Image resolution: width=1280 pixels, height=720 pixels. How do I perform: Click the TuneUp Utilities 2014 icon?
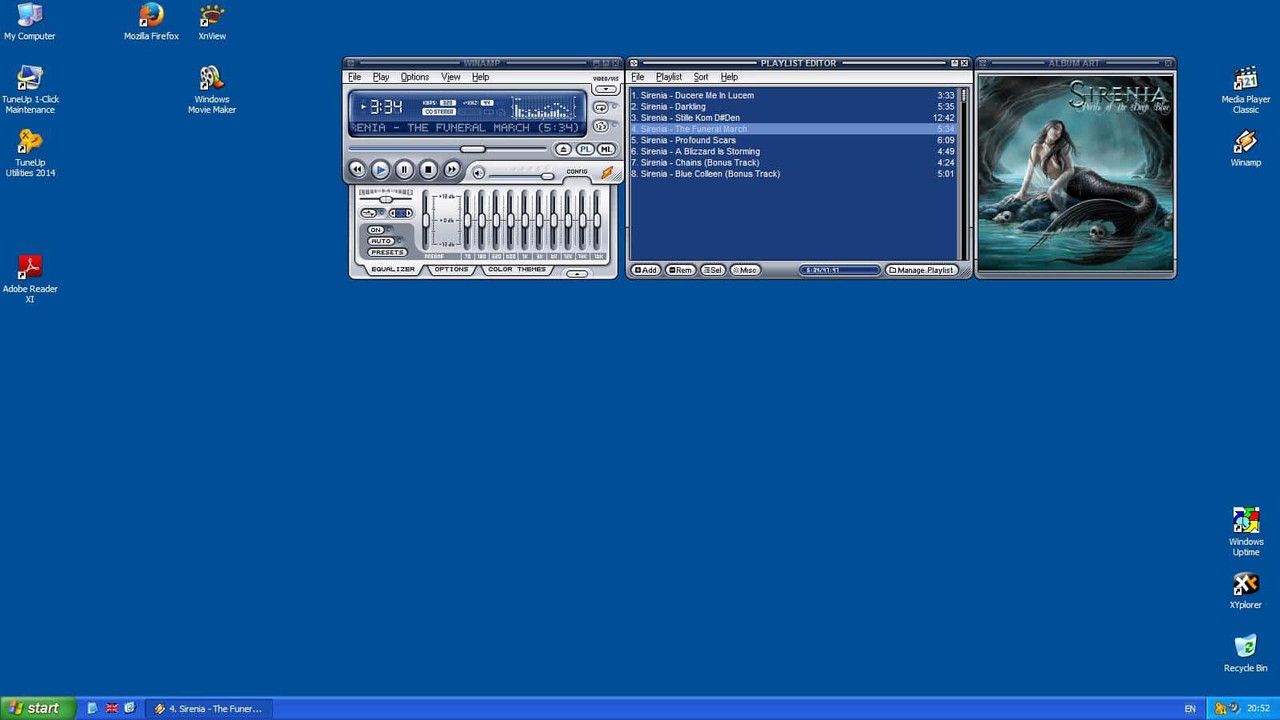(30, 153)
